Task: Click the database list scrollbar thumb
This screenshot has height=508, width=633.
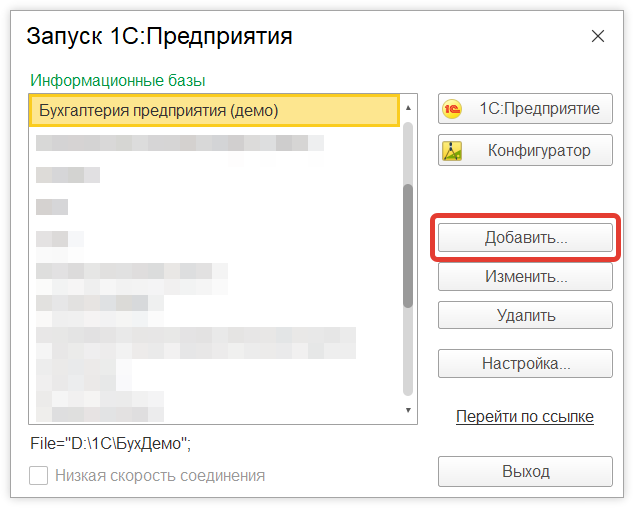Action: [408, 245]
